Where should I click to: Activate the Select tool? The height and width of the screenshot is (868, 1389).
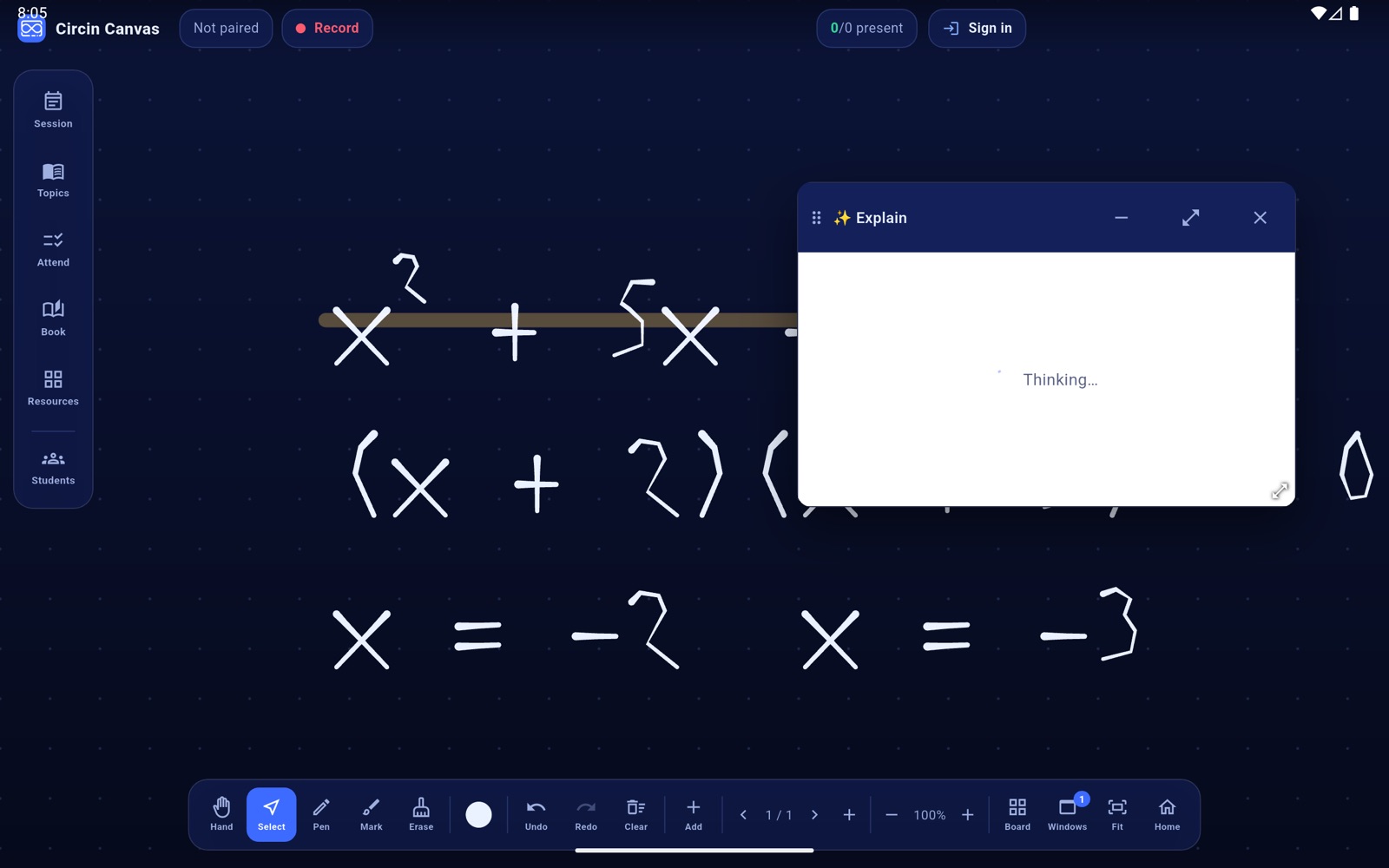point(271,814)
